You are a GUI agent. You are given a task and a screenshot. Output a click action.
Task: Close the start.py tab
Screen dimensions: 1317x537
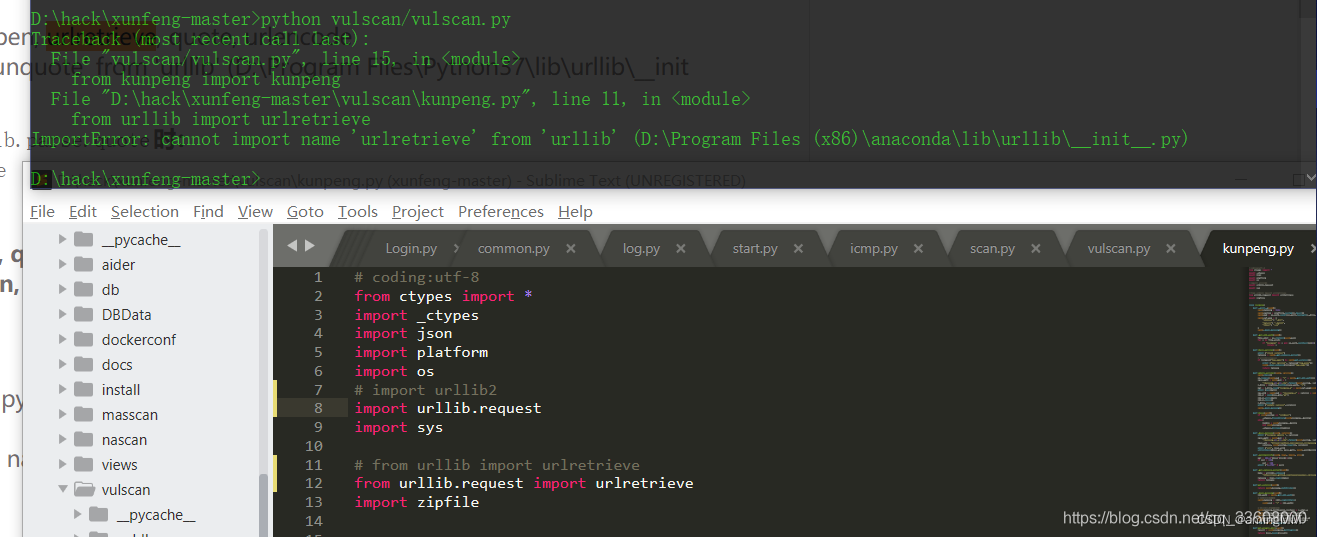click(x=799, y=248)
